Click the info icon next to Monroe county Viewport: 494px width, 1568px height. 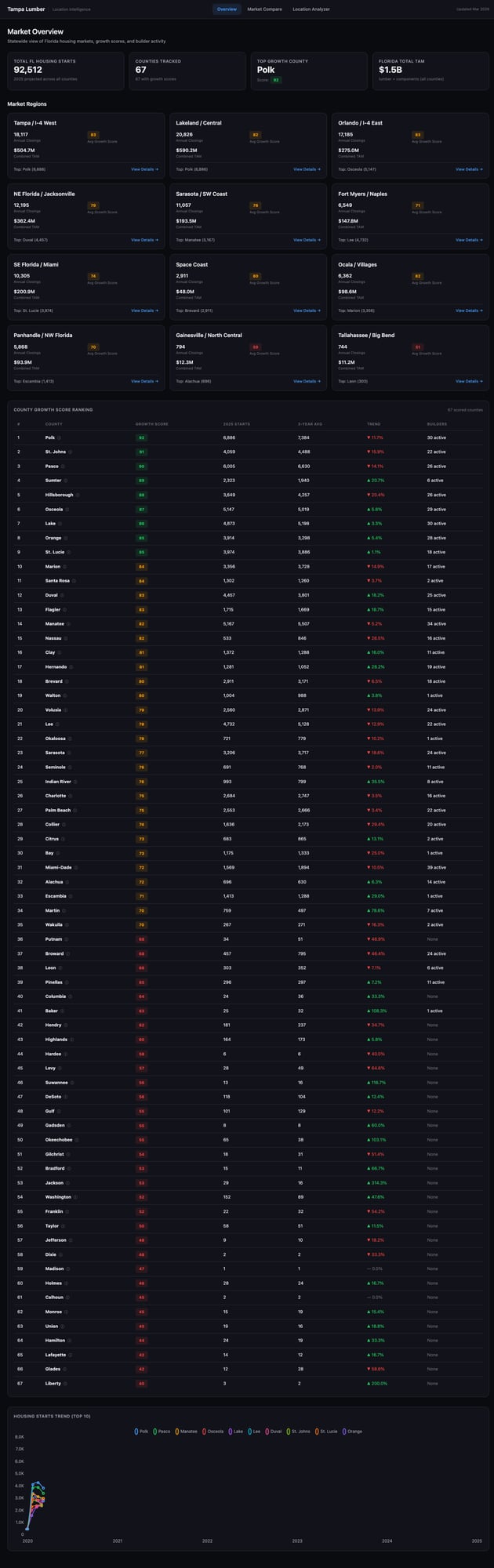click(x=67, y=1310)
